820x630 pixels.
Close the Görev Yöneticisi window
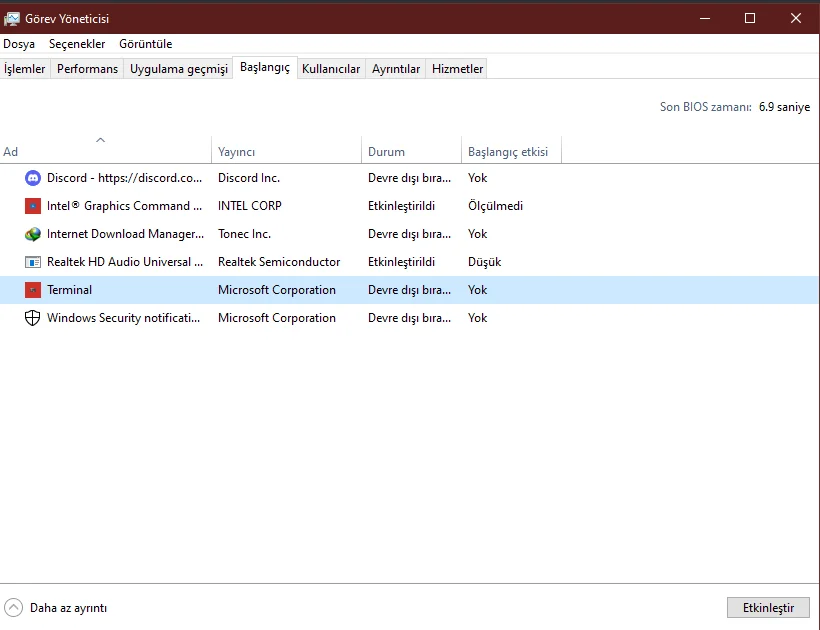click(x=795, y=18)
